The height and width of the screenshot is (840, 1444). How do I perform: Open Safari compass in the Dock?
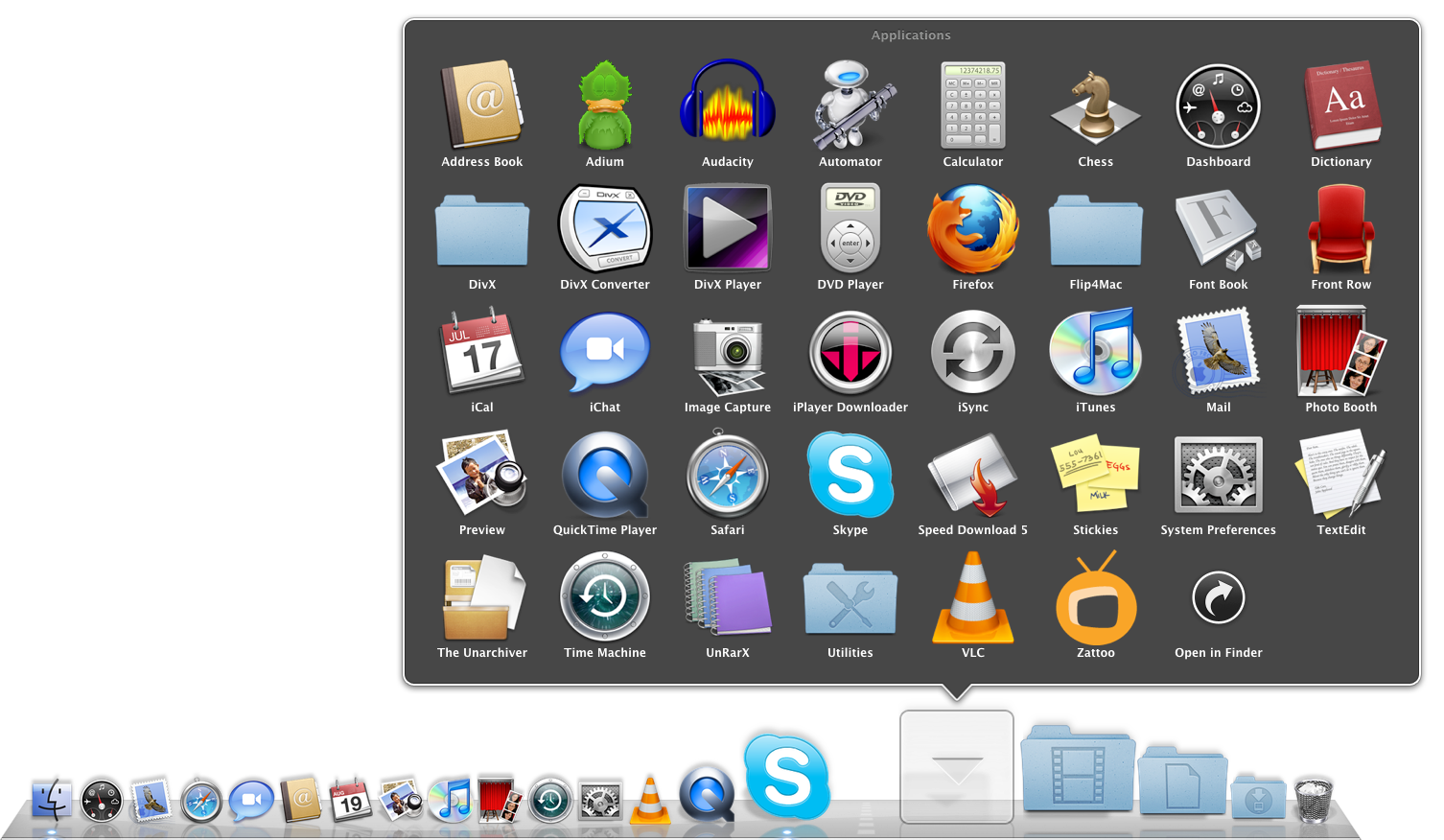[x=201, y=801]
